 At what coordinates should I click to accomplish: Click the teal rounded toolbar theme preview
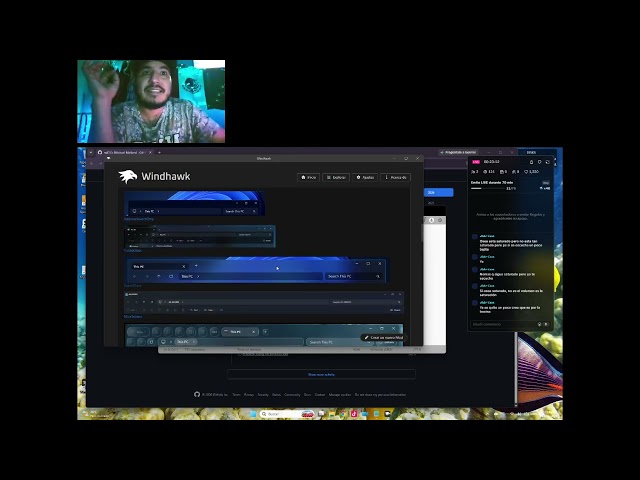coord(264,335)
